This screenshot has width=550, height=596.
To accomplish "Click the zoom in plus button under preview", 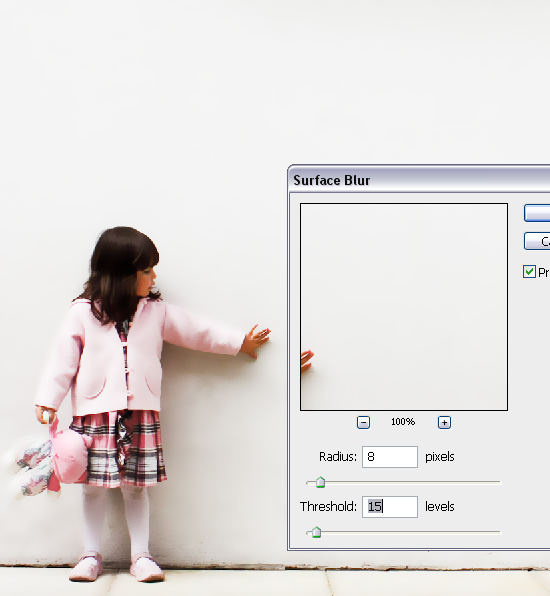I will (x=444, y=422).
